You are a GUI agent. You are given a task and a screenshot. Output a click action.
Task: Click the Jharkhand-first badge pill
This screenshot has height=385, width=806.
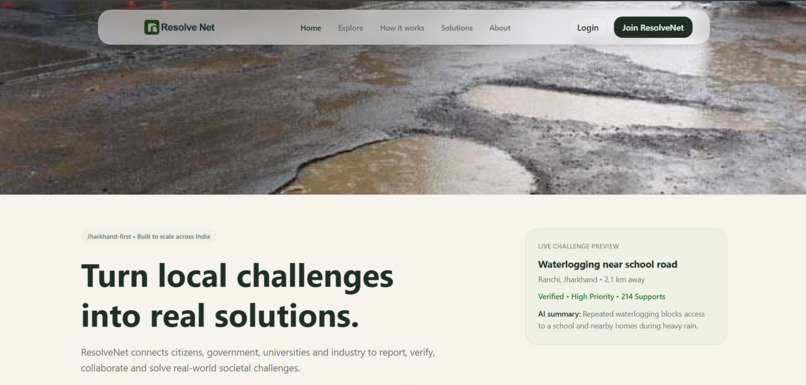(x=148, y=237)
